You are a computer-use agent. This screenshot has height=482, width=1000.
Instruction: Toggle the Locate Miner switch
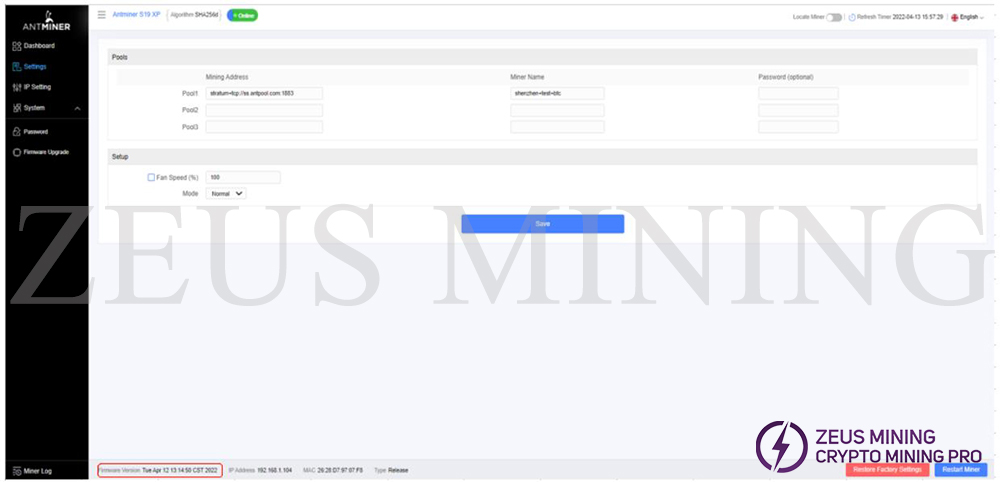pos(834,17)
